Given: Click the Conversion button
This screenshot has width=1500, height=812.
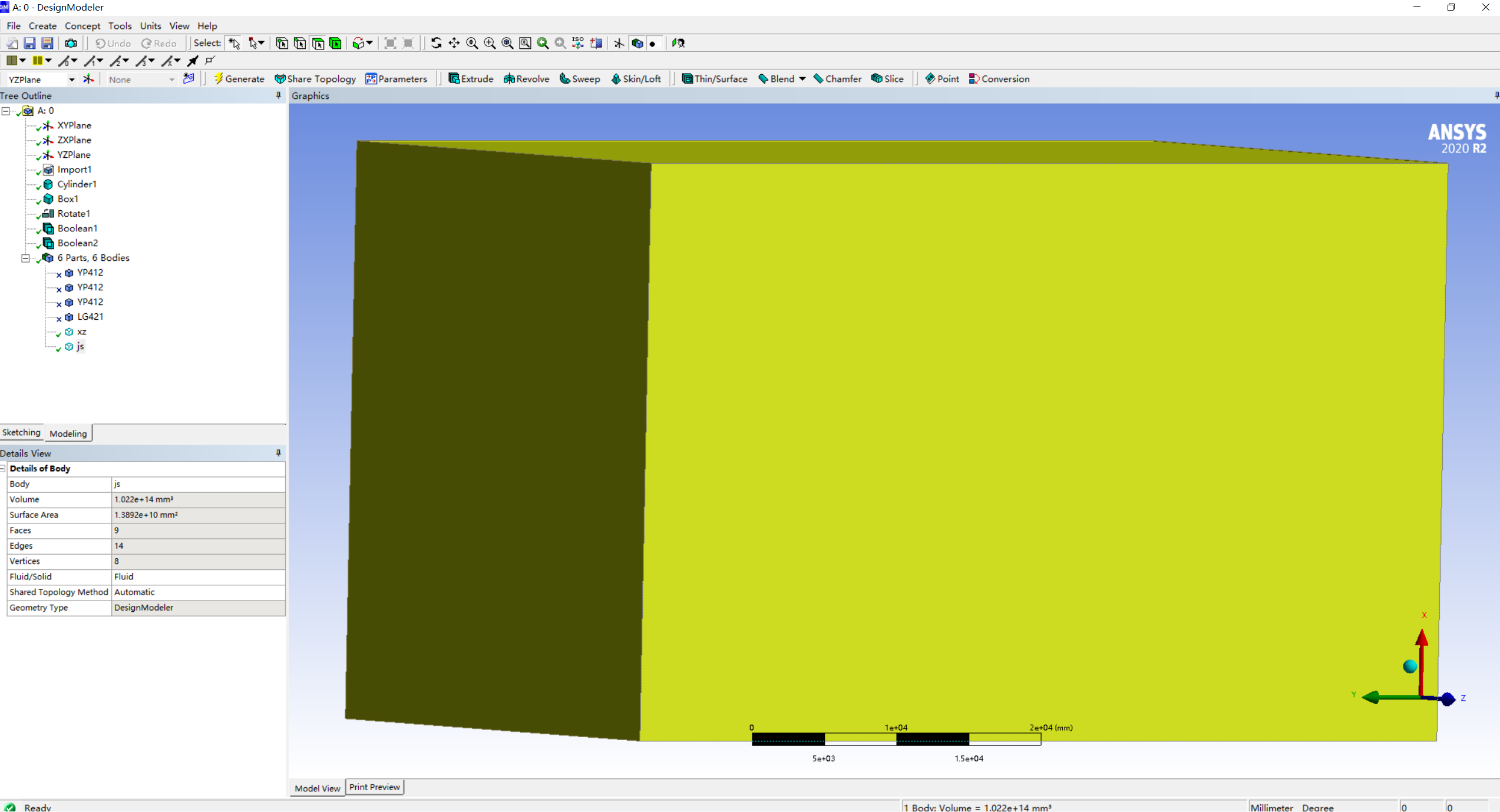Looking at the screenshot, I should click(999, 79).
